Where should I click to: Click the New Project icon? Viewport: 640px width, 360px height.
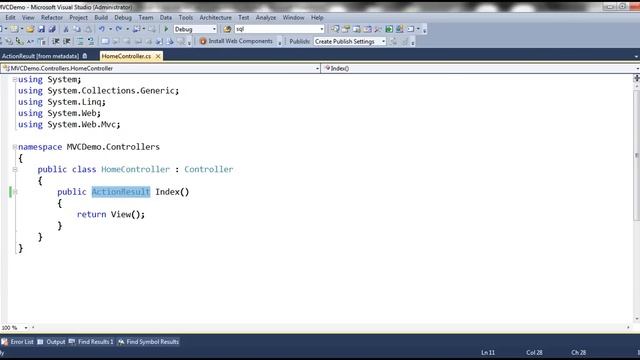point(1,29)
